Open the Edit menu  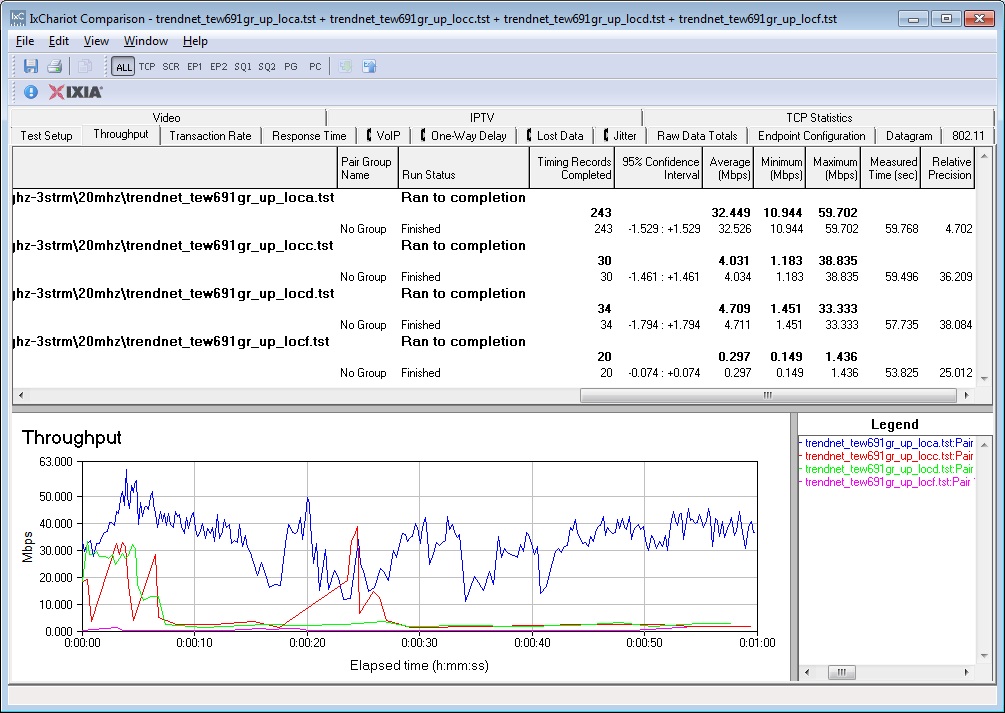click(58, 41)
